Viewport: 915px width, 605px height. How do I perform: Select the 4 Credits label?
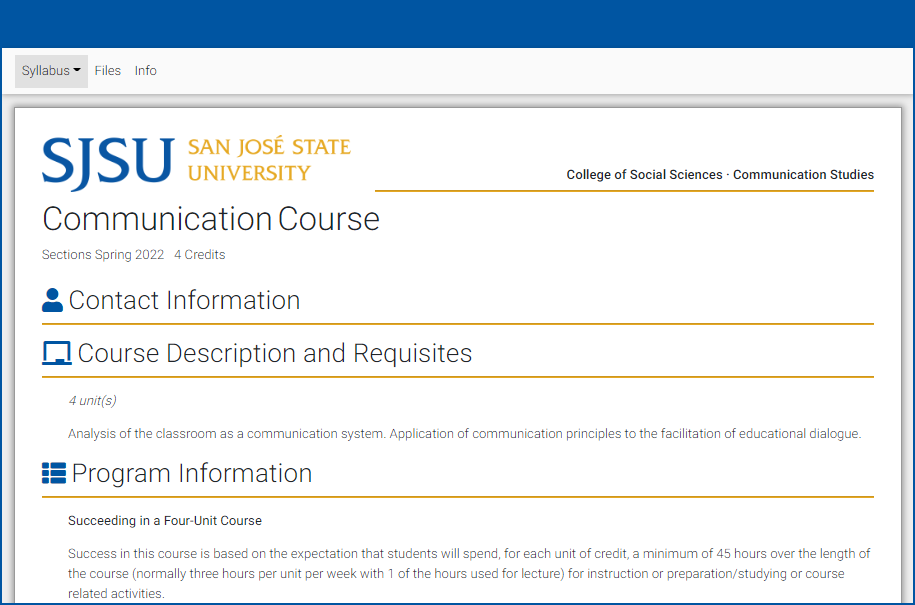(199, 254)
